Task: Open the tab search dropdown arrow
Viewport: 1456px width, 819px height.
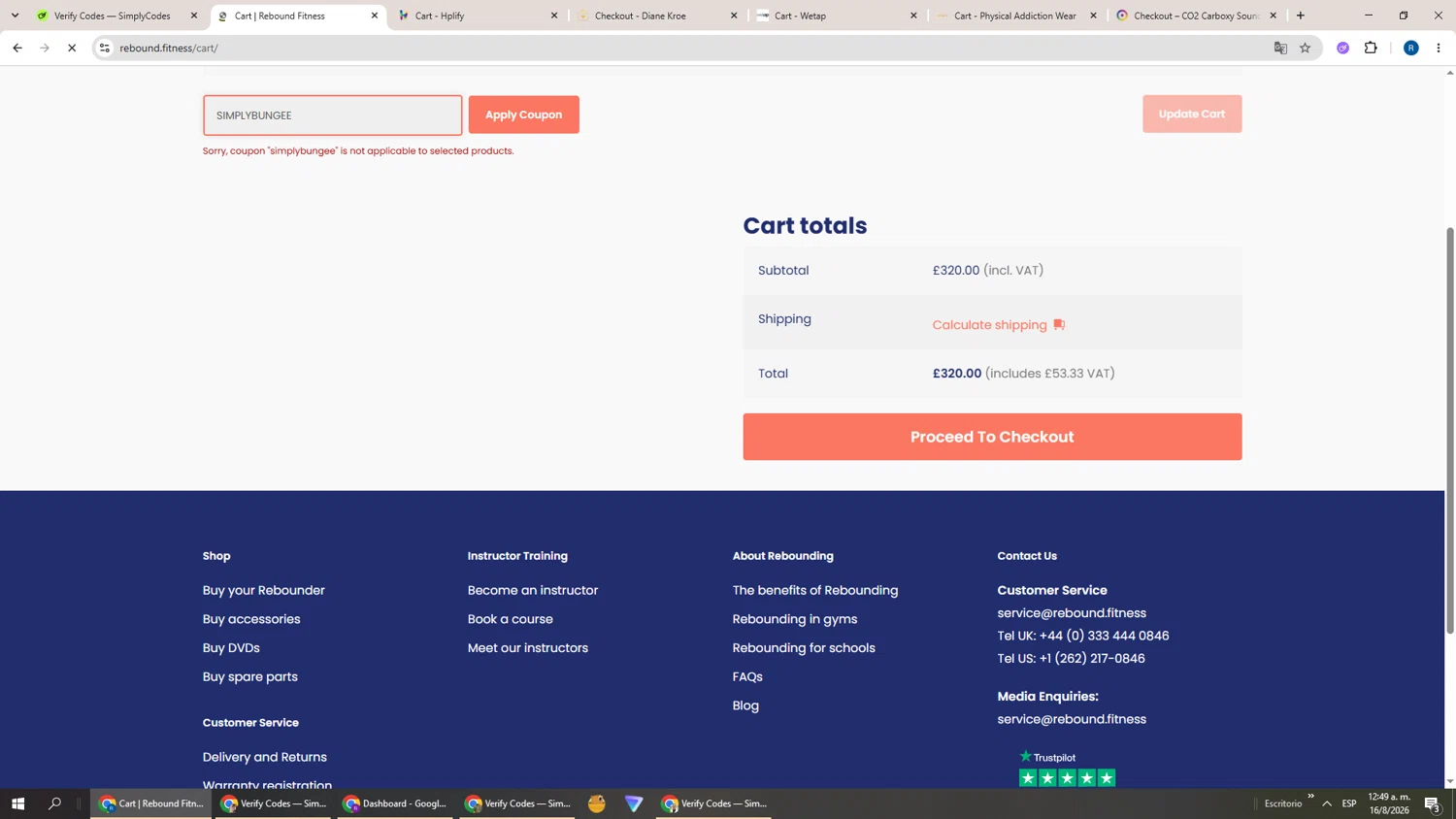Action: point(15,16)
